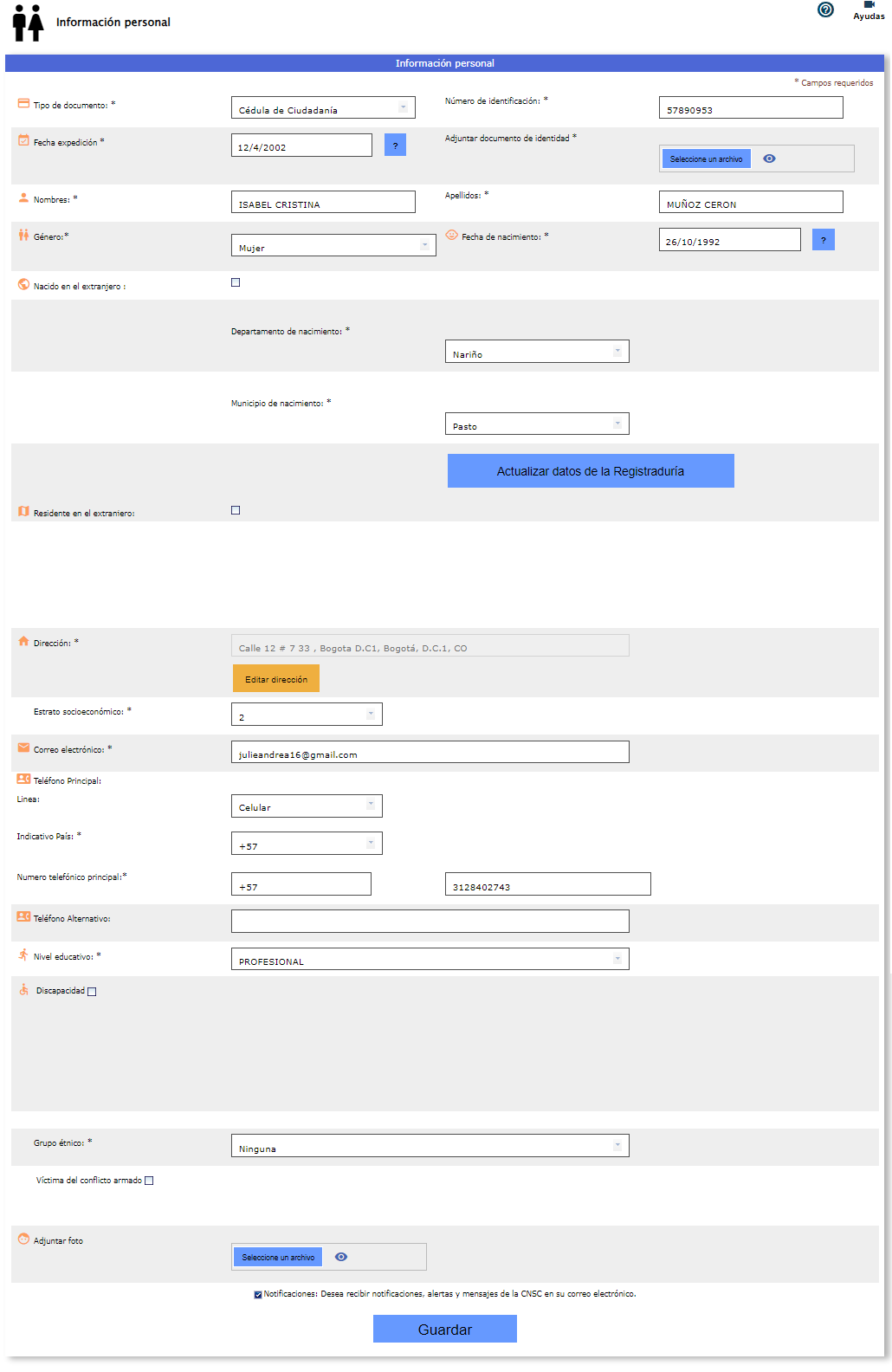Open the help circle icon at top
The height and width of the screenshot is (1372, 892).
825,10
